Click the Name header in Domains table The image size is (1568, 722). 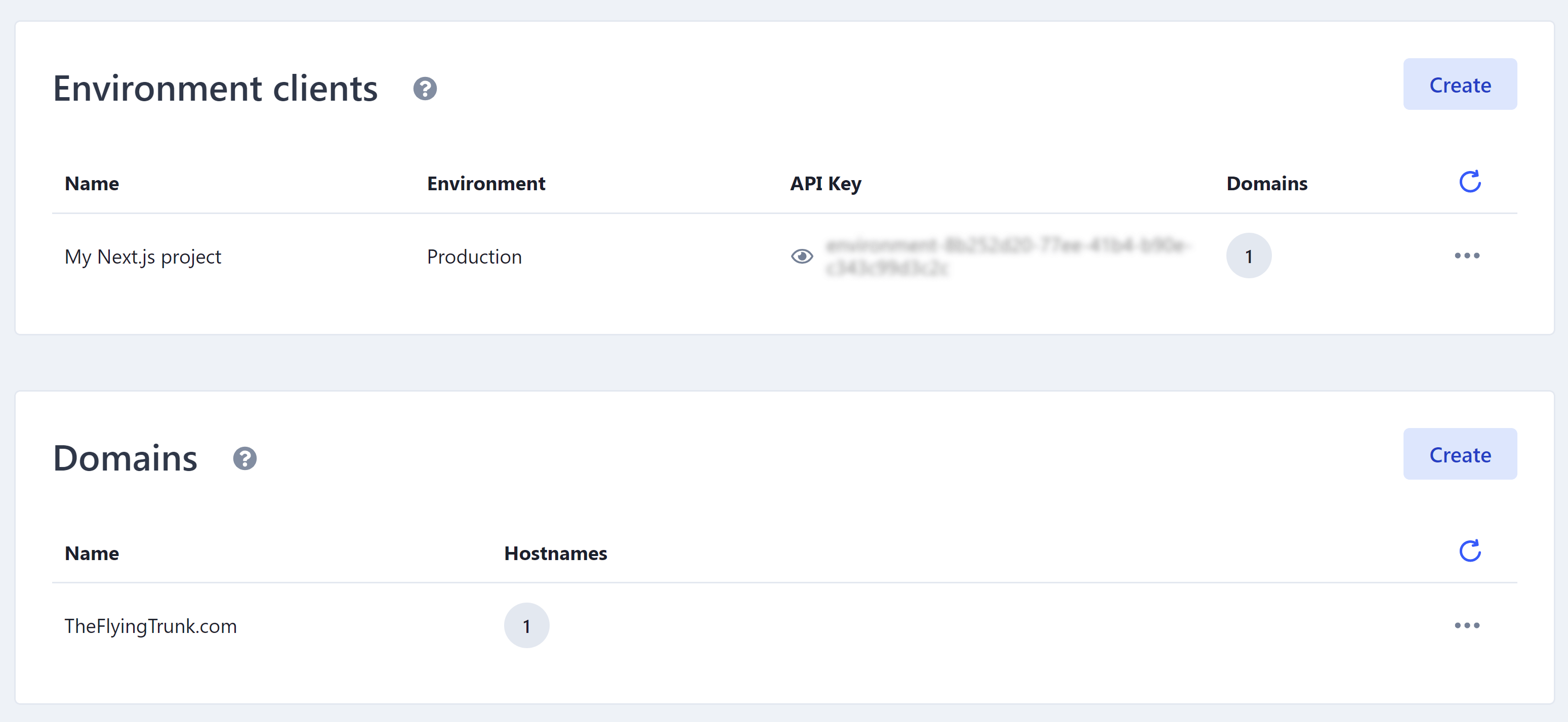coord(92,554)
